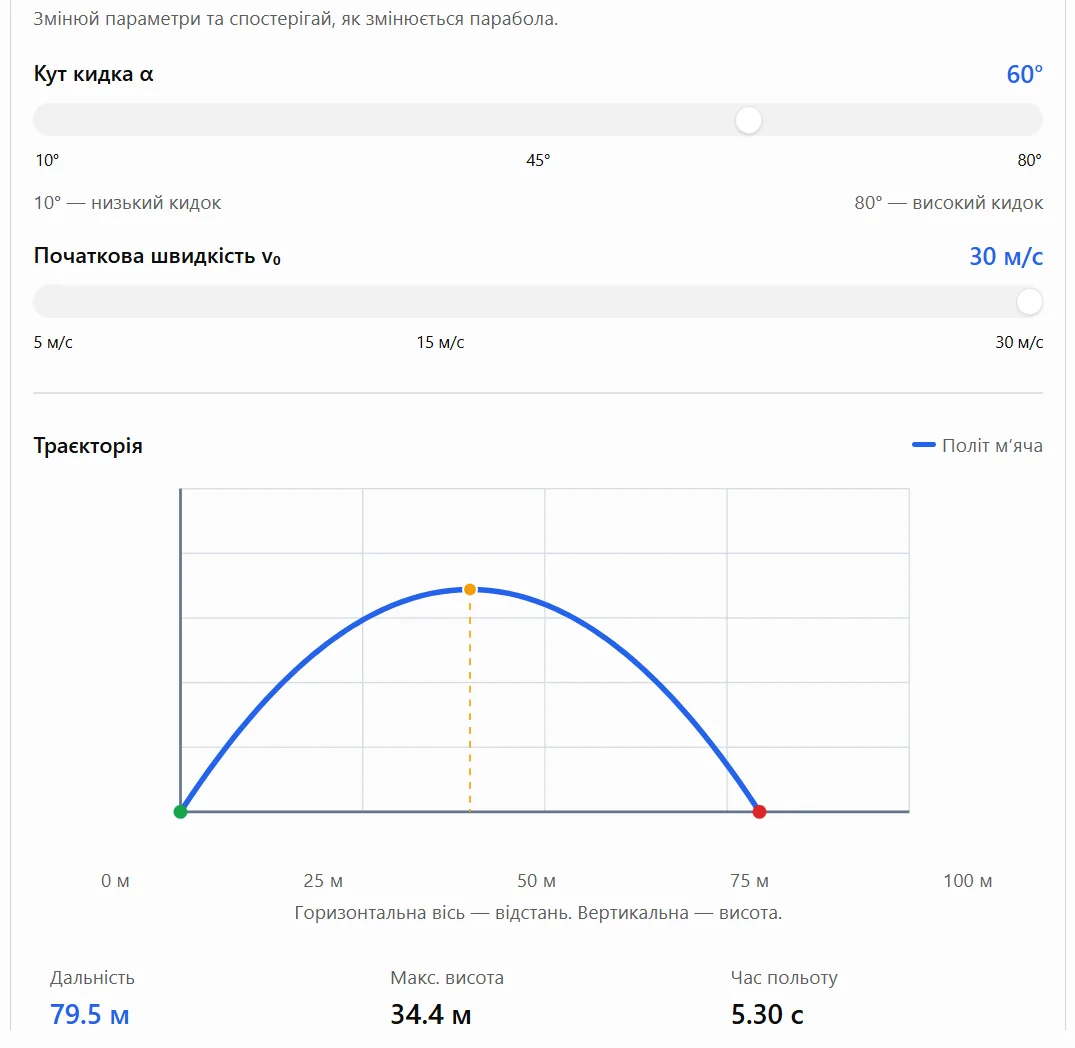Click the Кут кидка α label
The width and height of the screenshot is (1075, 1048).
tap(93, 74)
